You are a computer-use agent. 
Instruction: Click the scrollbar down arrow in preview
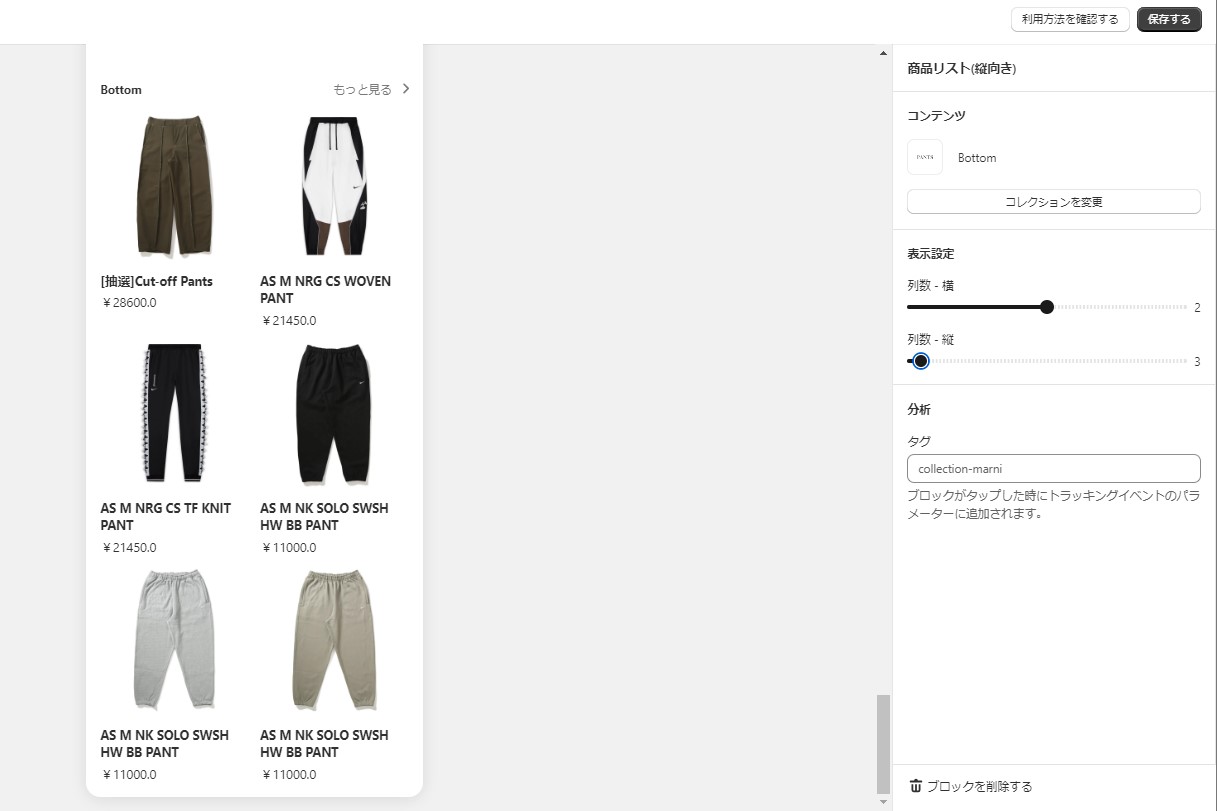pyautogui.click(x=883, y=802)
